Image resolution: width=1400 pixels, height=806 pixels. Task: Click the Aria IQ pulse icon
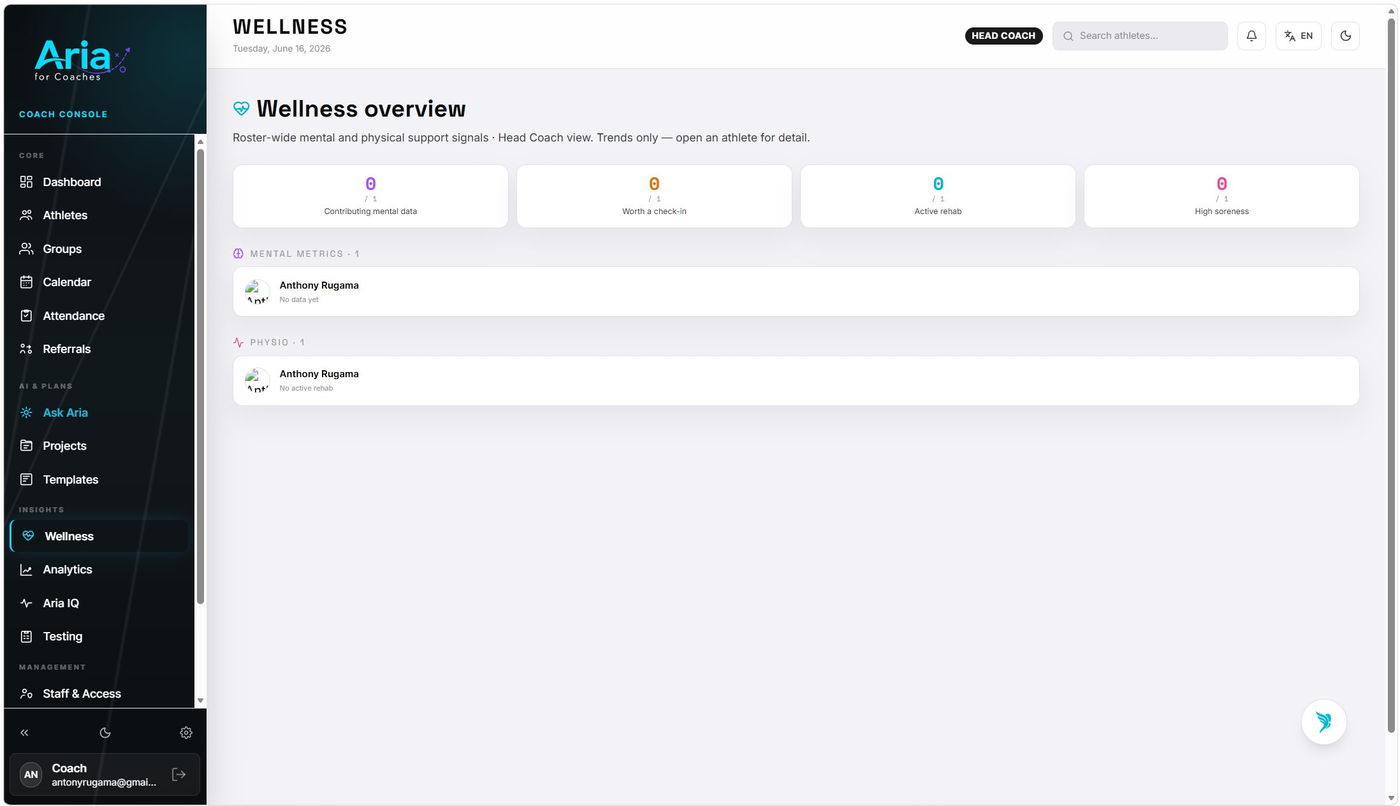pos(27,603)
